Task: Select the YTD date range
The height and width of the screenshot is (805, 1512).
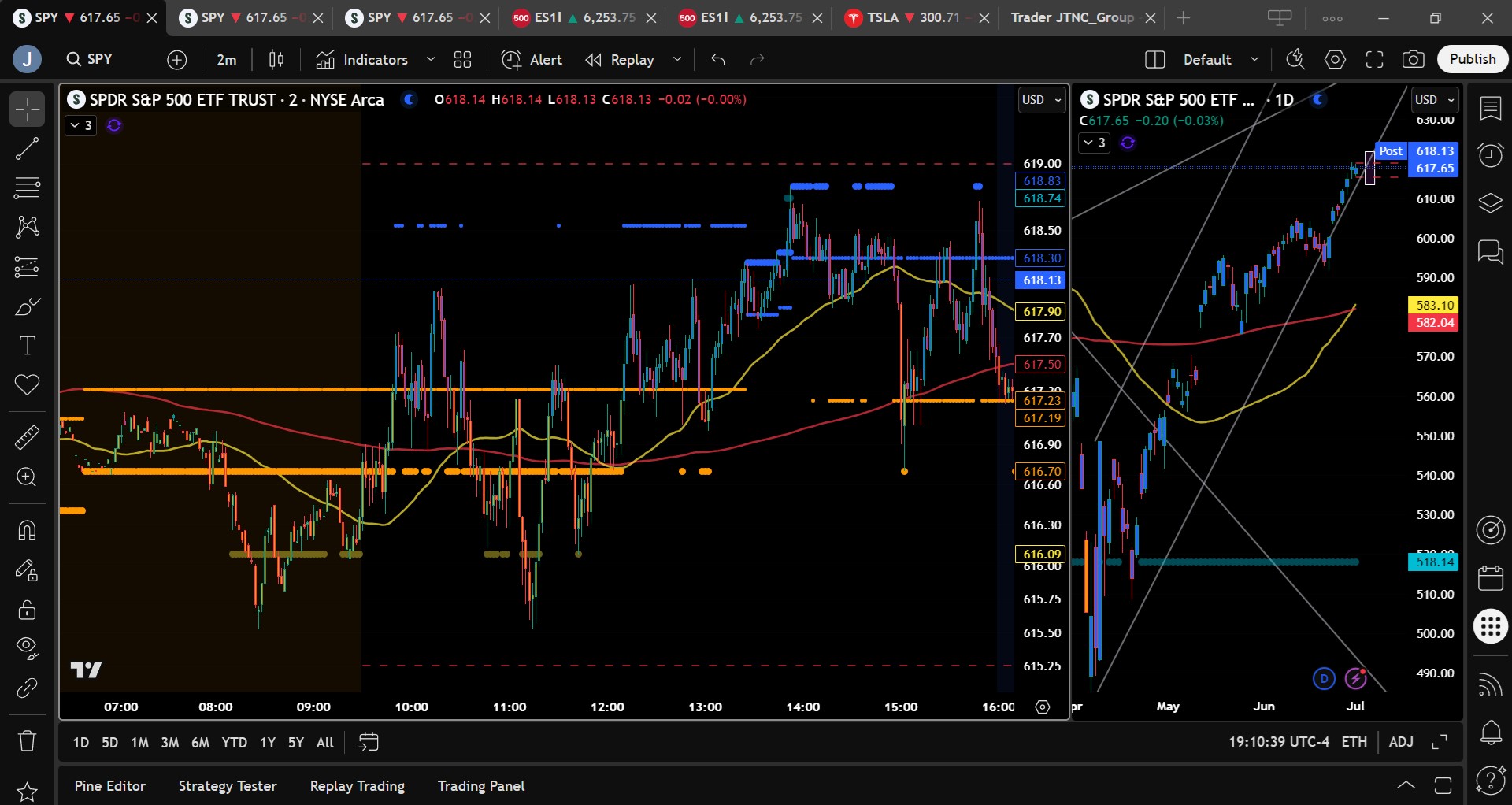Action: click(234, 743)
